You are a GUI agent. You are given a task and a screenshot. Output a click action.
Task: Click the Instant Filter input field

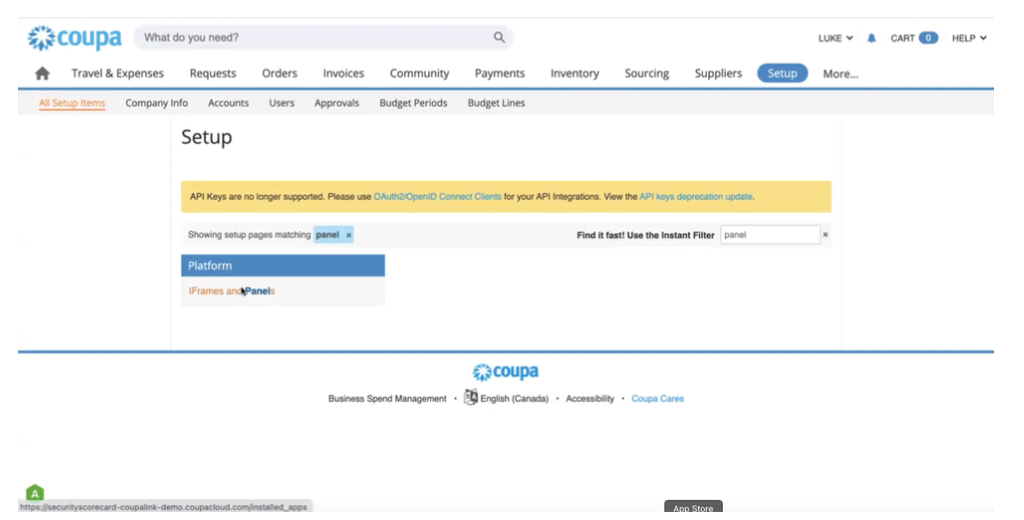pyautogui.click(x=770, y=235)
